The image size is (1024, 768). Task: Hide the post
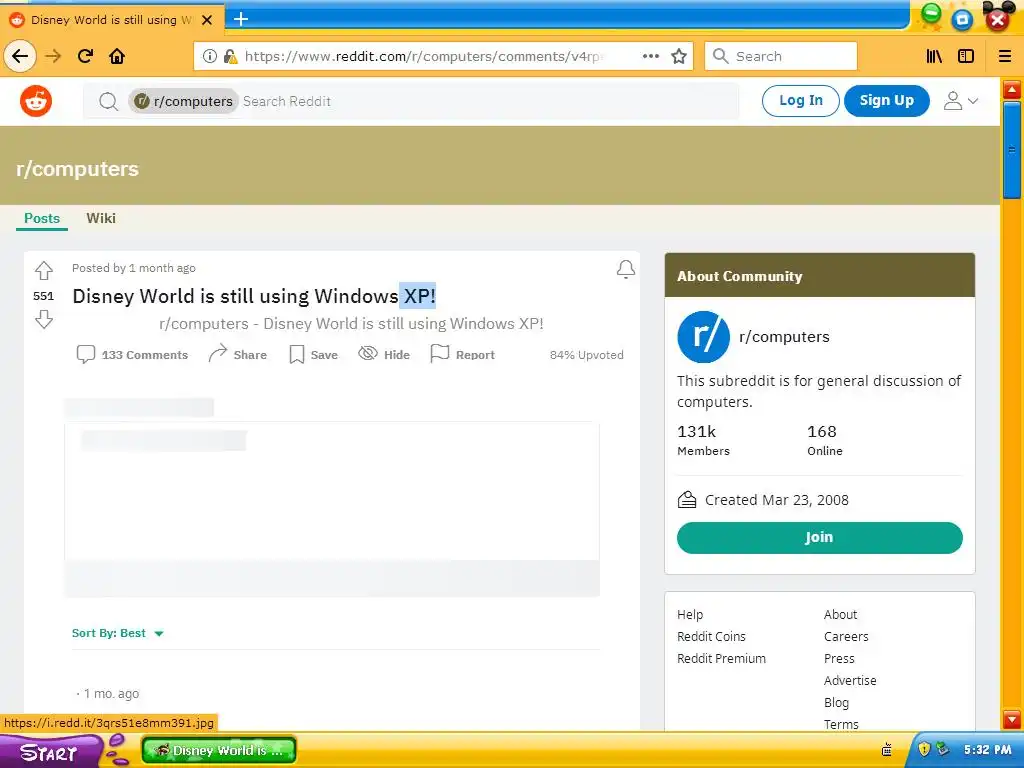click(384, 354)
